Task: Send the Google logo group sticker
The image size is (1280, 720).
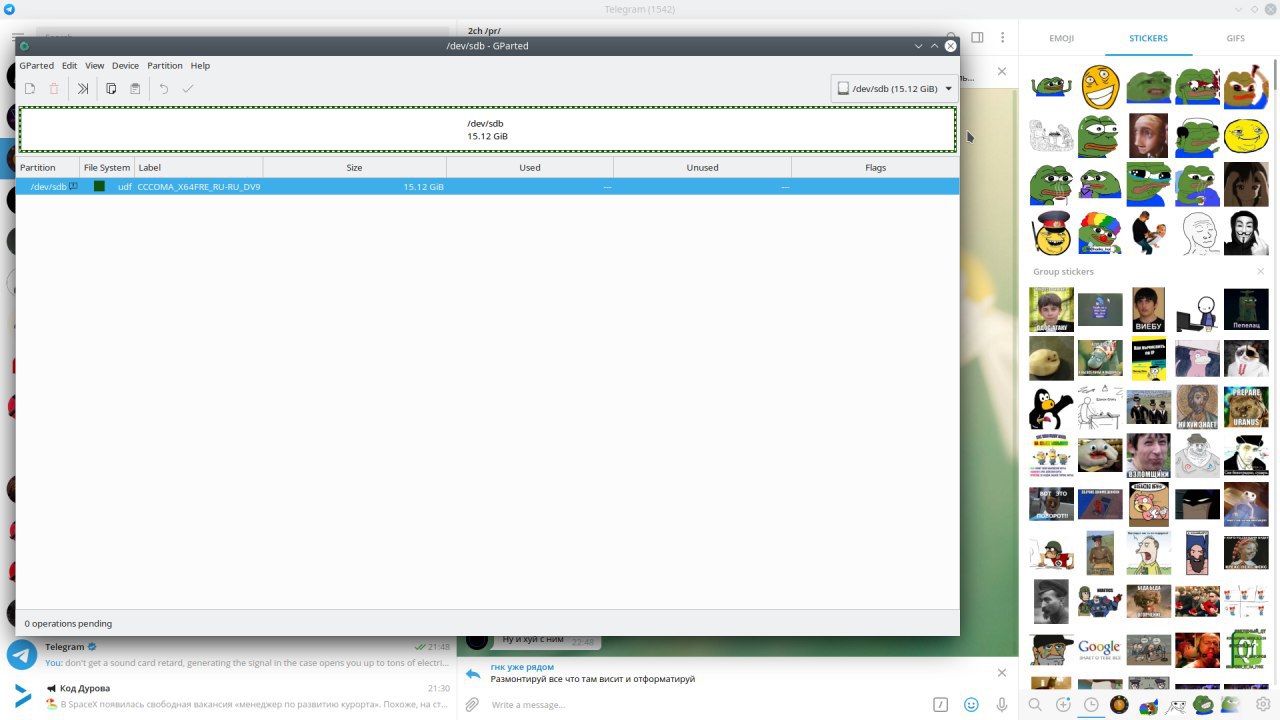Action: click(x=1099, y=649)
